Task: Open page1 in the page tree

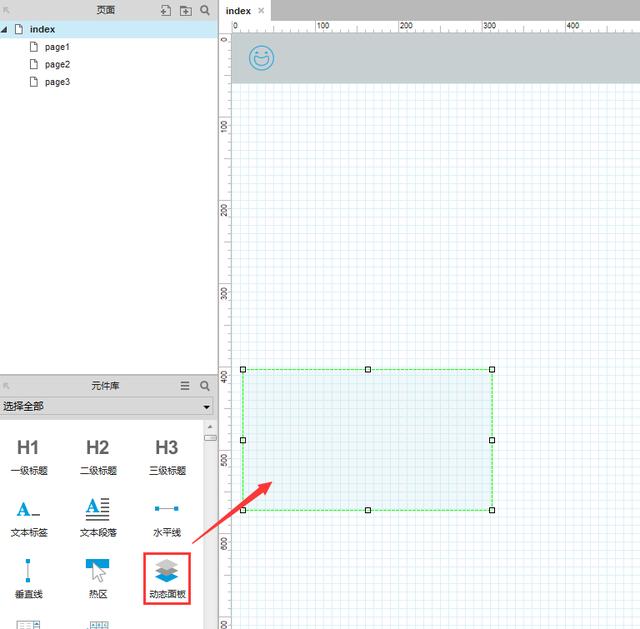Action: (x=57, y=47)
